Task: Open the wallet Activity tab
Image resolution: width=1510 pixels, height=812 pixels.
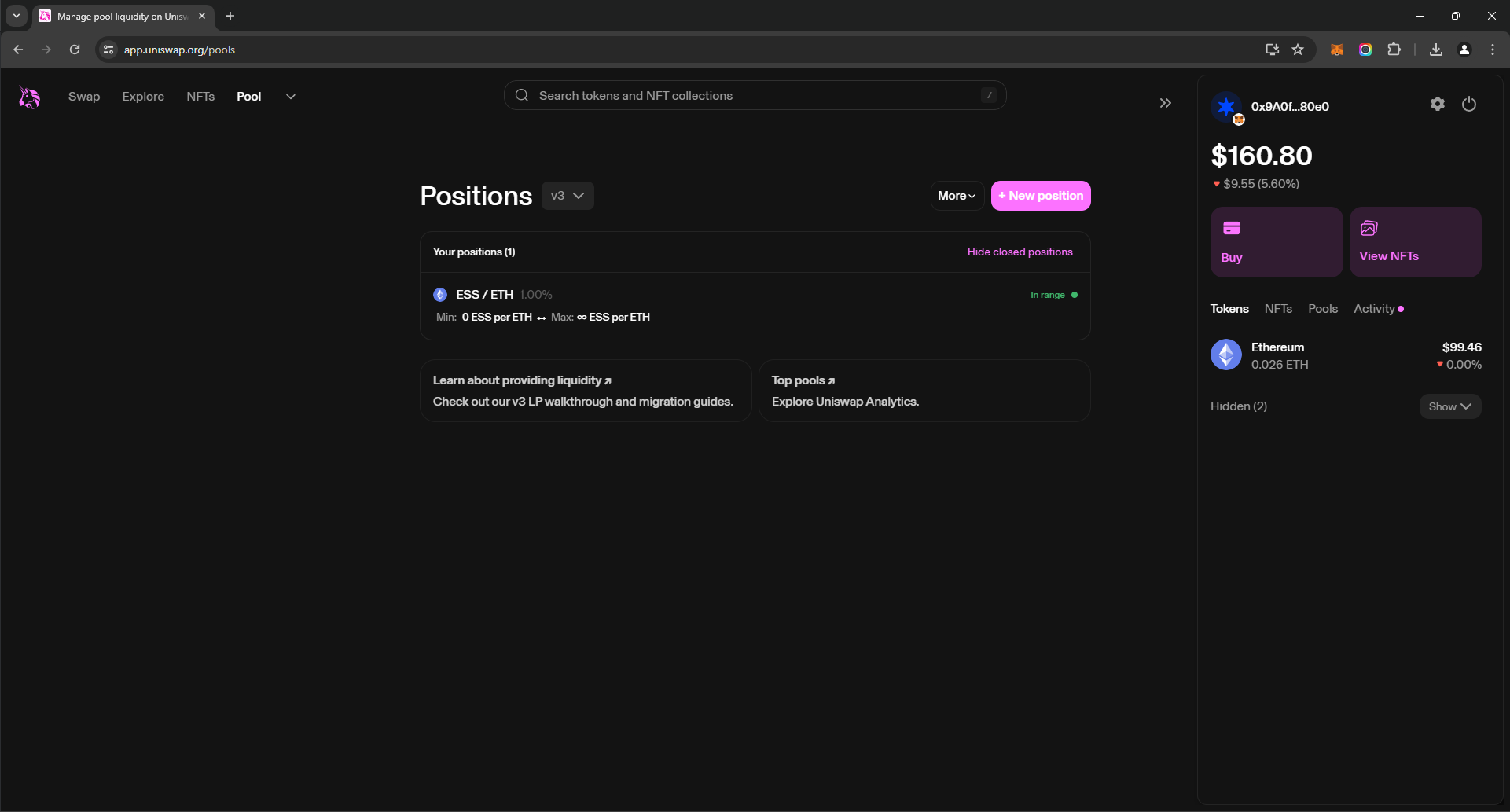Action: (1378, 309)
